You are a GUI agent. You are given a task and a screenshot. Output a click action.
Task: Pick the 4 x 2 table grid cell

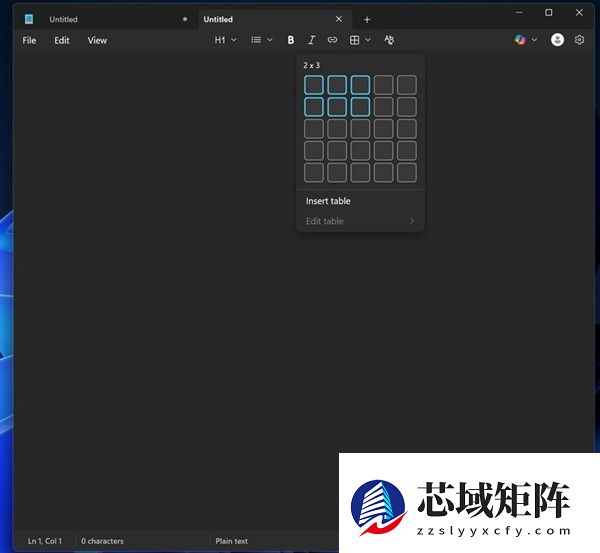pos(337,150)
